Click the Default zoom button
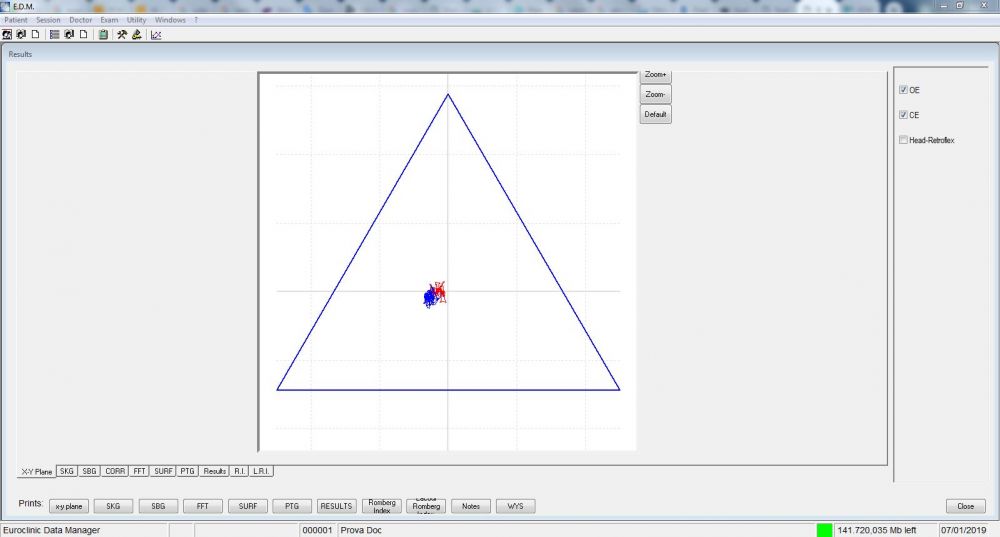 point(656,114)
